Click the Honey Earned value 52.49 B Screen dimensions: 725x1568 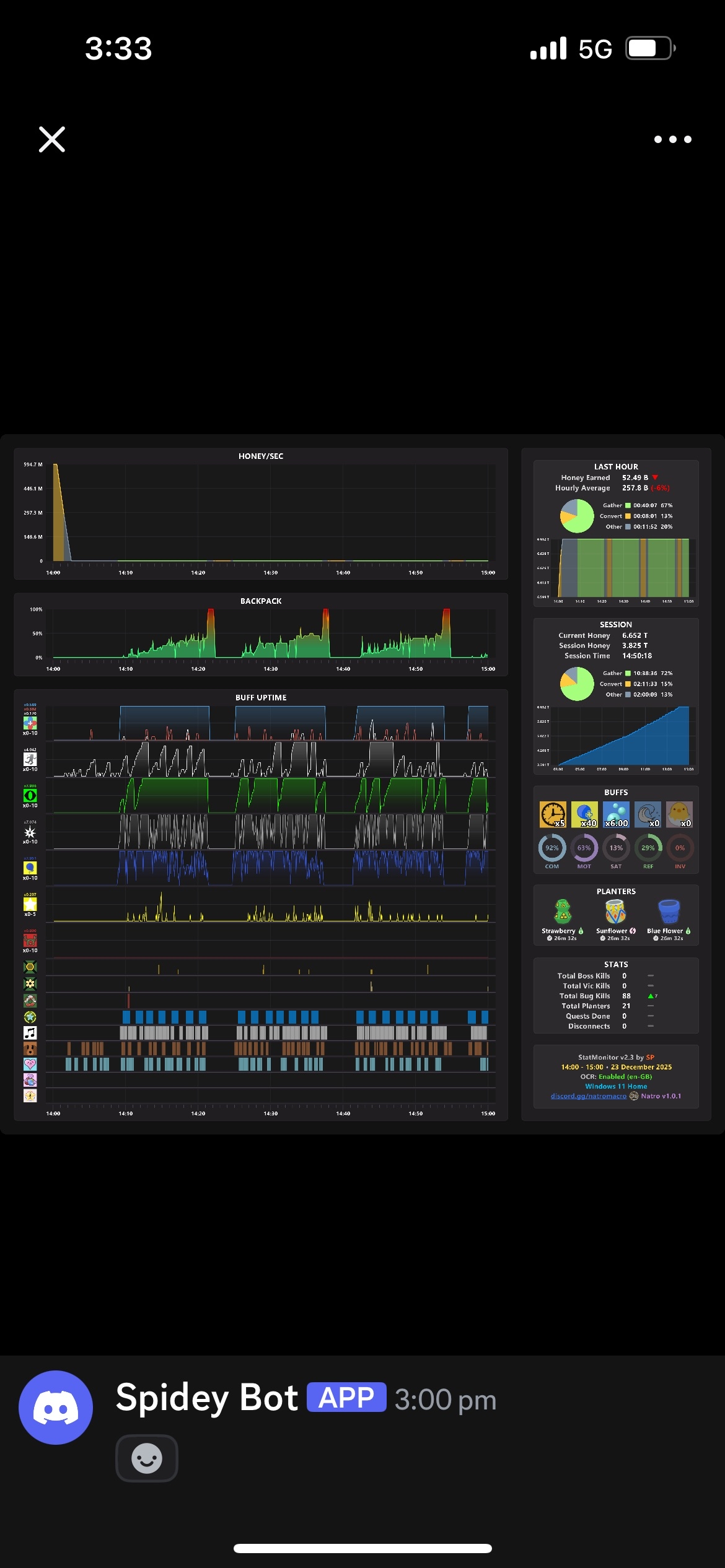click(x=635, y=477)
